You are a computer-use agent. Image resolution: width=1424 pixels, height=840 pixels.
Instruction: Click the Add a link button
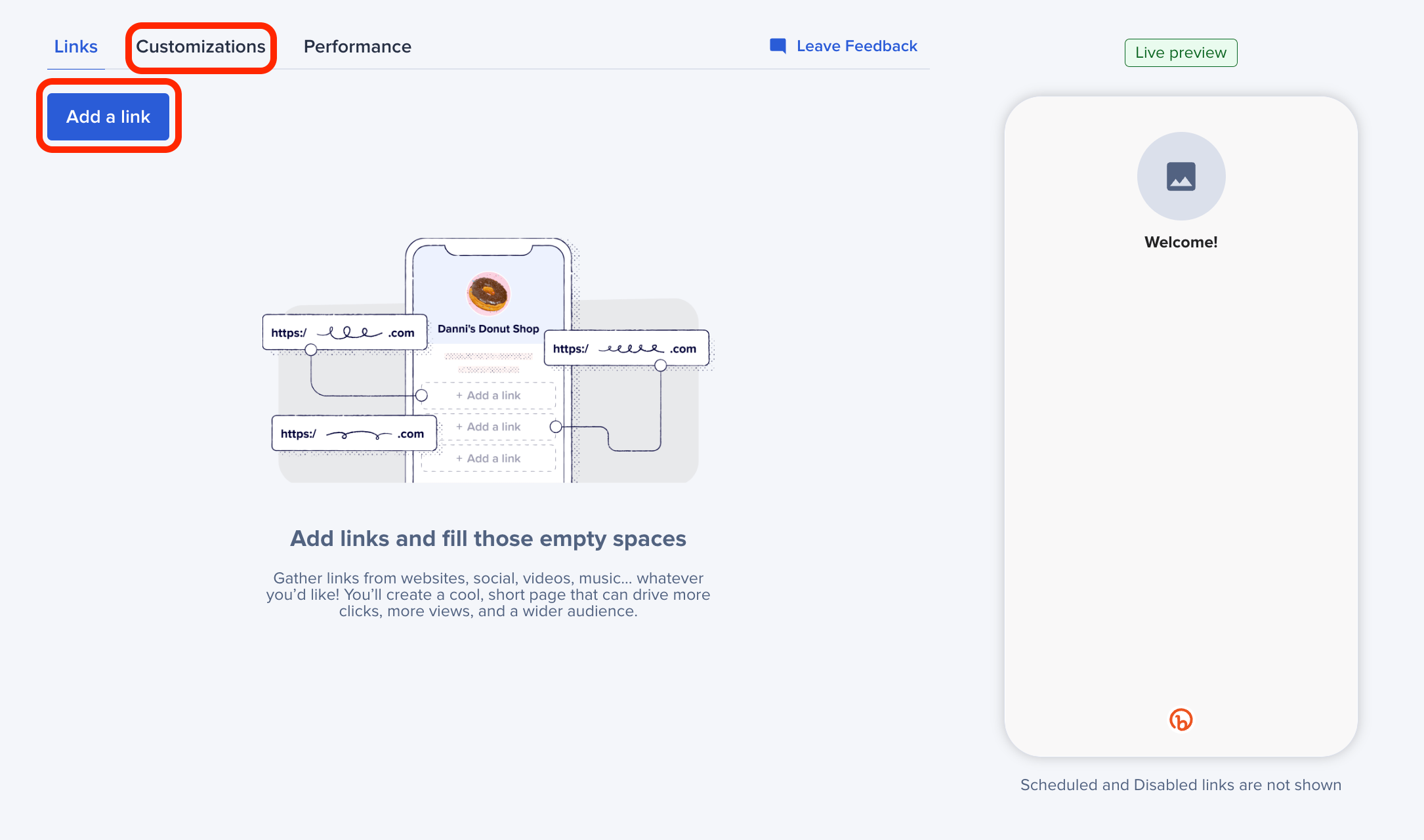click(x=108, y=116)
